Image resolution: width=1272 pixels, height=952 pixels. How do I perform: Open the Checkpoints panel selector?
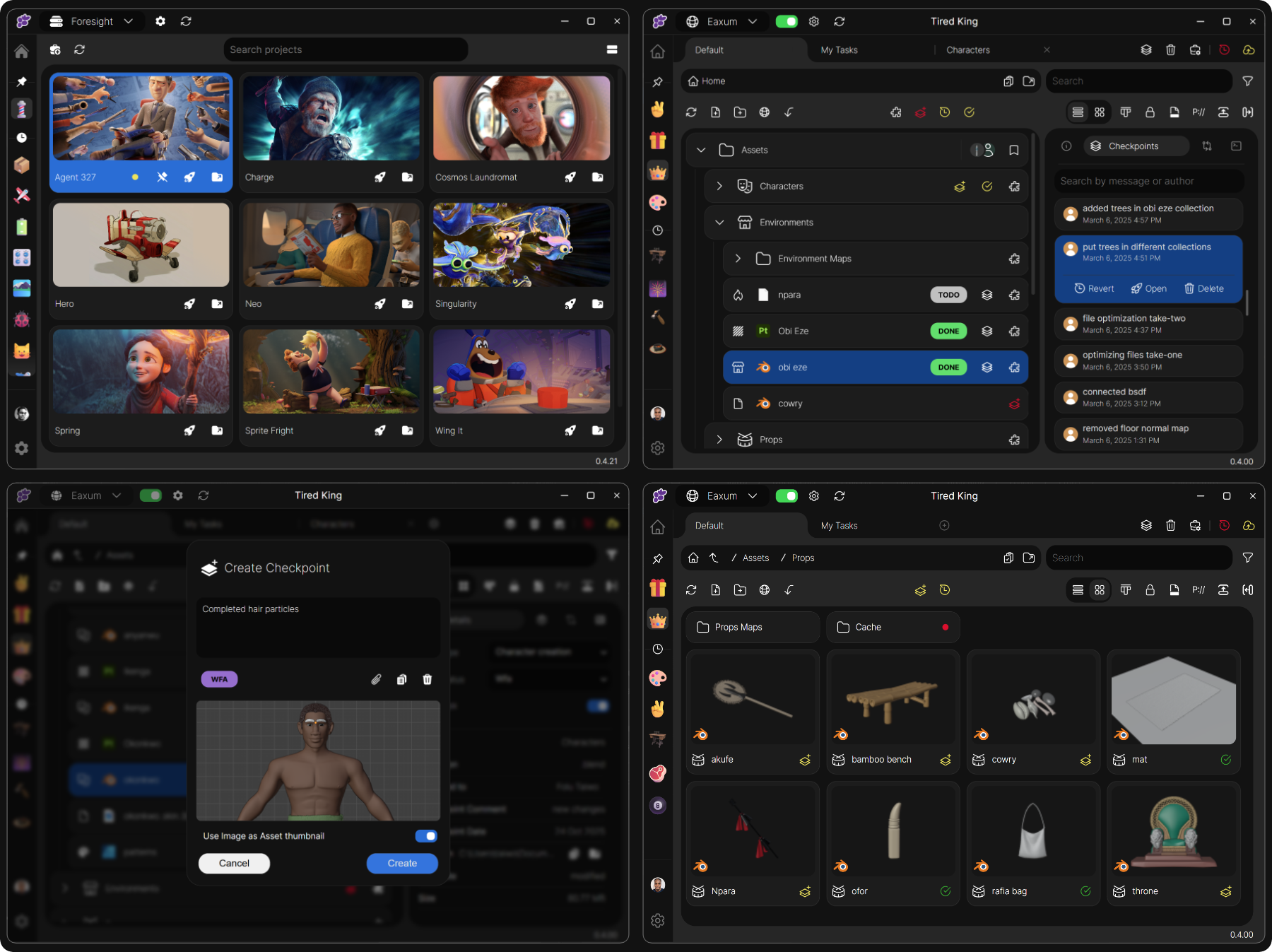tap(1136, 146)
